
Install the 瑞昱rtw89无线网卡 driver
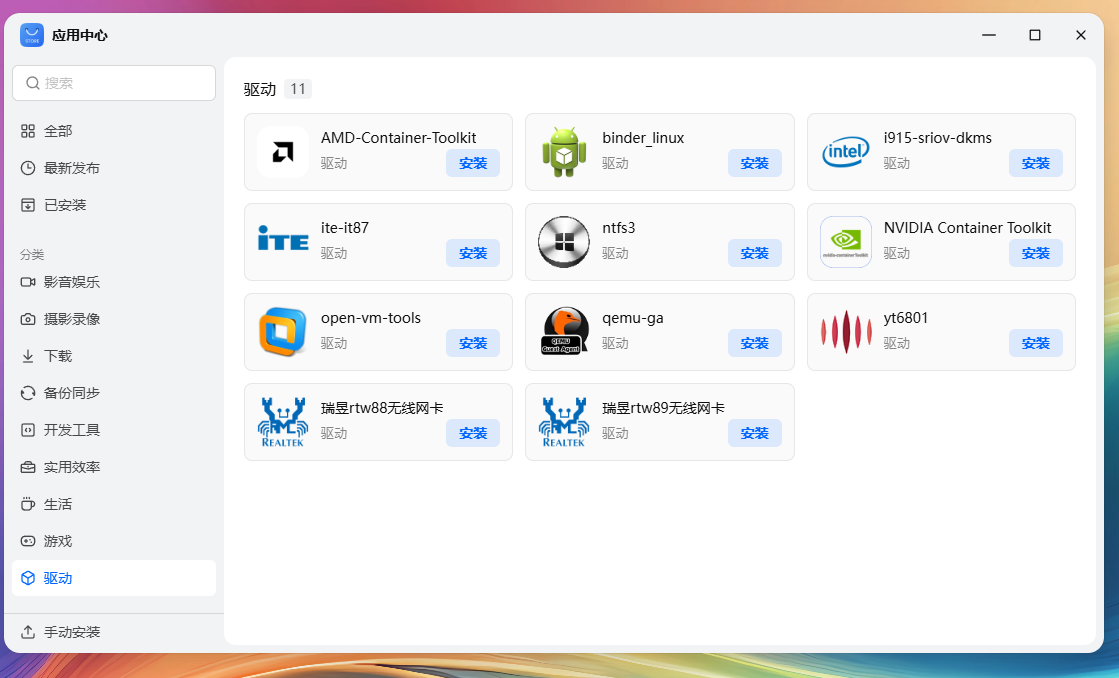point(754,433)
